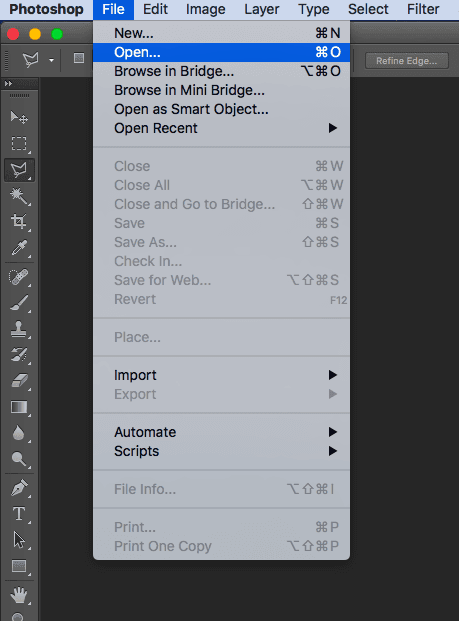Select the Eyedropper tool
The image size is (459, 621).
(19, 248)
